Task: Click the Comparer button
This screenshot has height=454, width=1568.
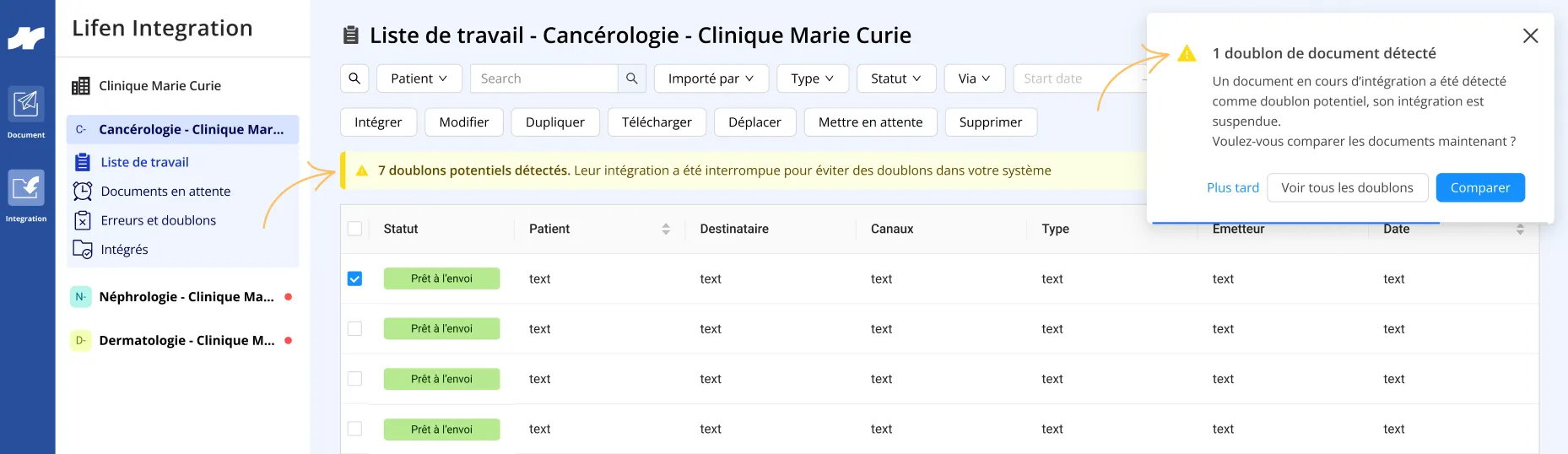Action: click(x=1480, y=187)
